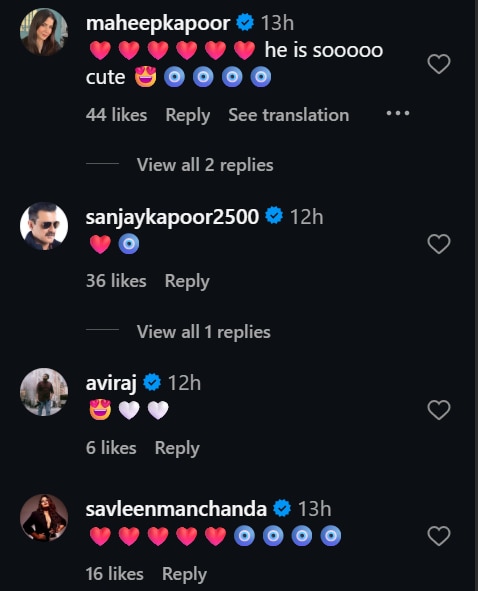Open the aviraj username link
Screen dimensions: 478x591
[111, 383]
